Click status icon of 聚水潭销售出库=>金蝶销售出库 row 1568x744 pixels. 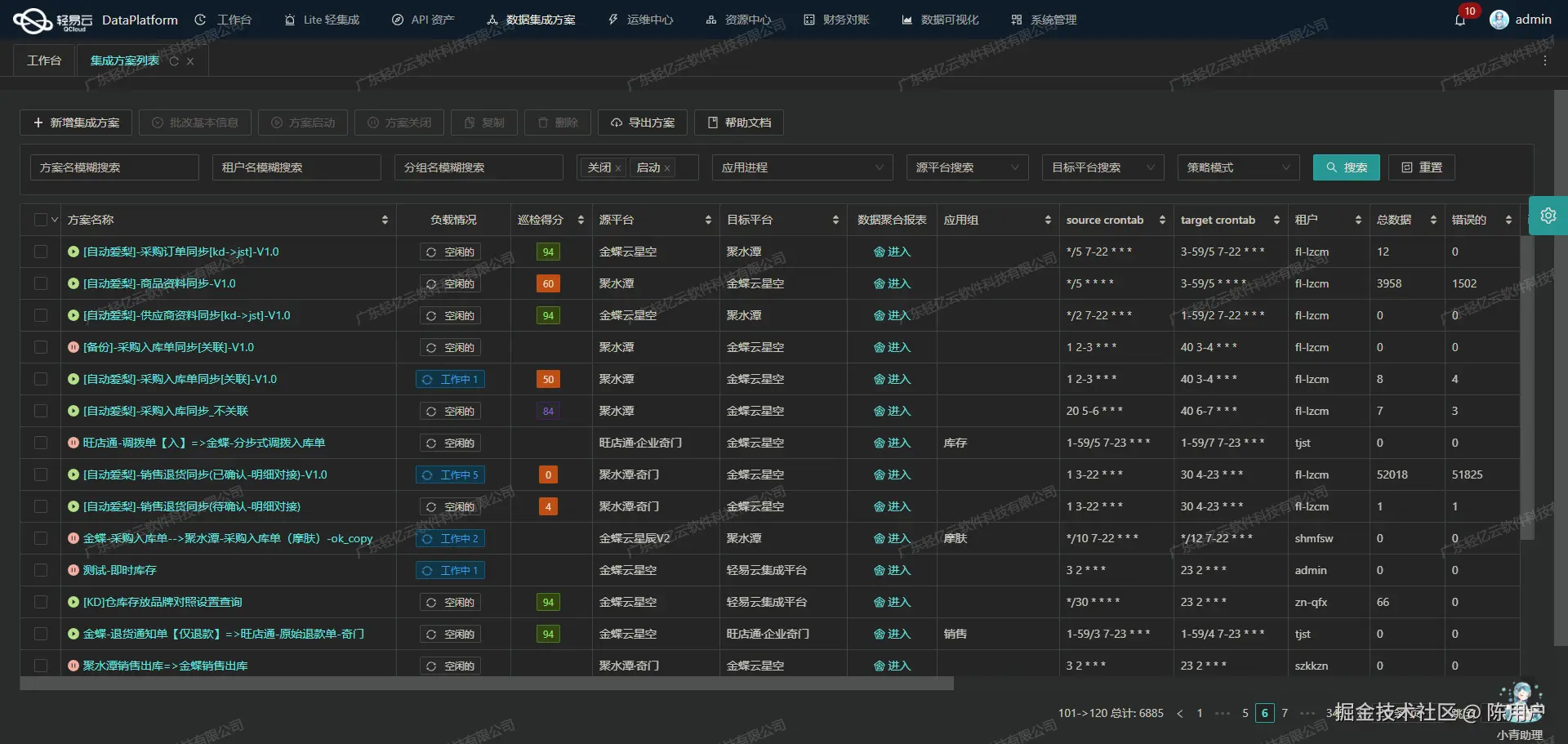click(73, 666)
